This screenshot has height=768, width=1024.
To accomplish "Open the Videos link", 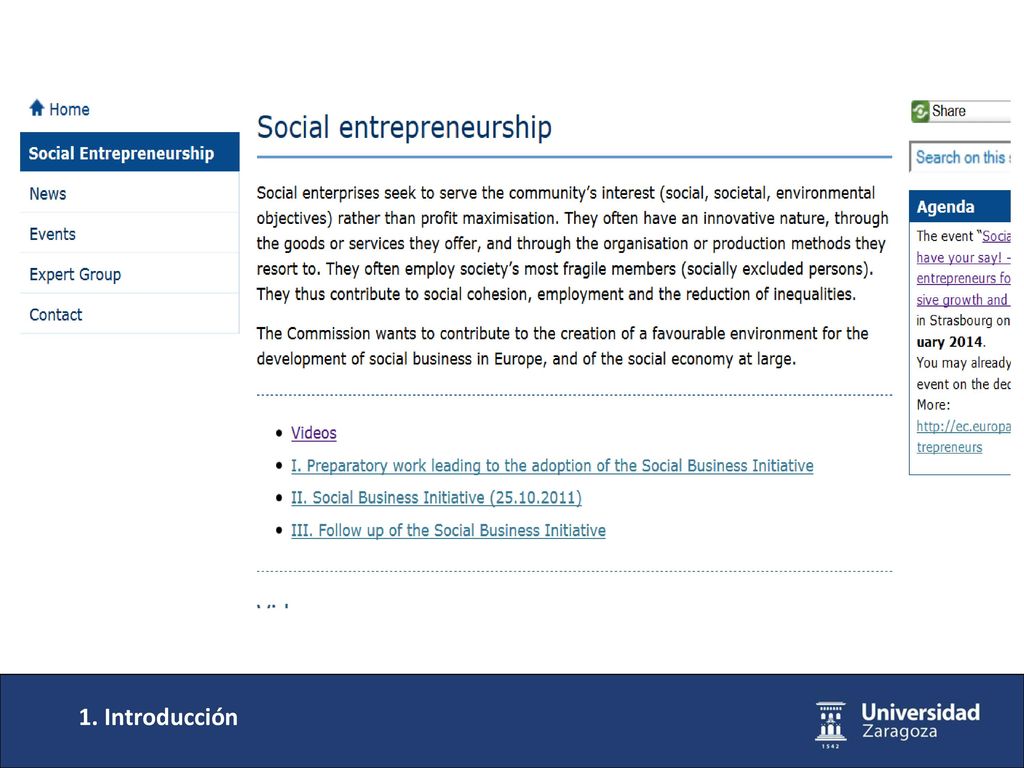I will (x=313, y=433).
